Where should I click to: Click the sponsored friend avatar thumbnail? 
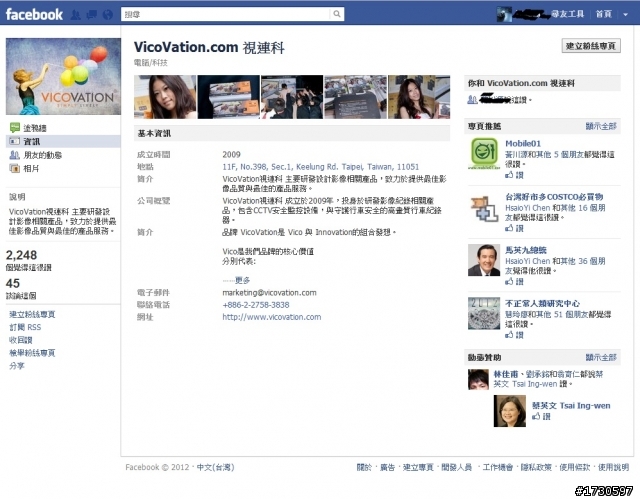[x=478, y=379]
